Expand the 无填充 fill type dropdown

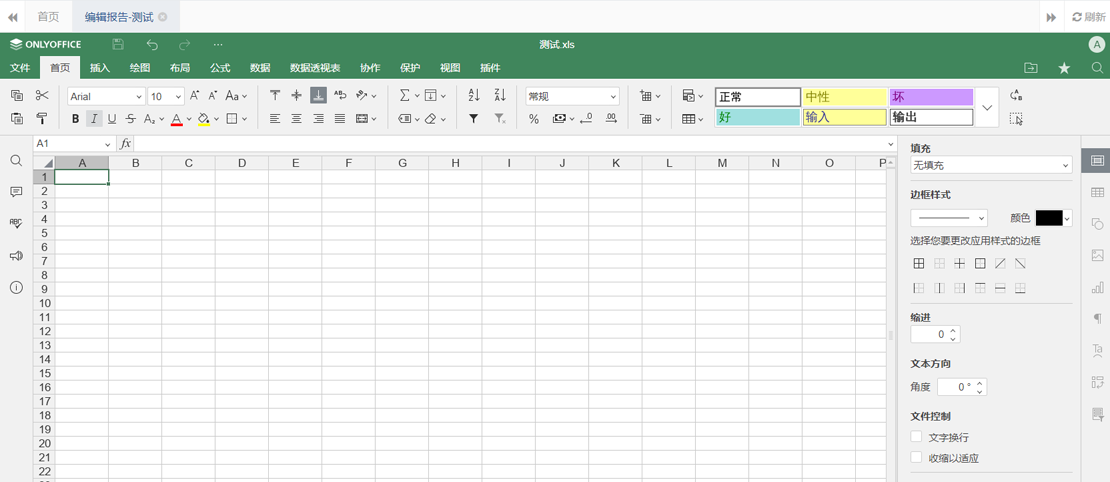point(990,165)
